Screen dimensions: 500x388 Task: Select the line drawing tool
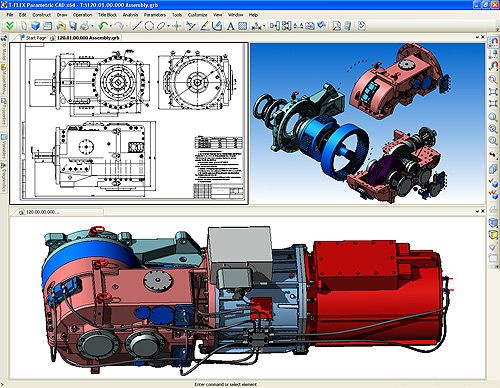(137, 26)
